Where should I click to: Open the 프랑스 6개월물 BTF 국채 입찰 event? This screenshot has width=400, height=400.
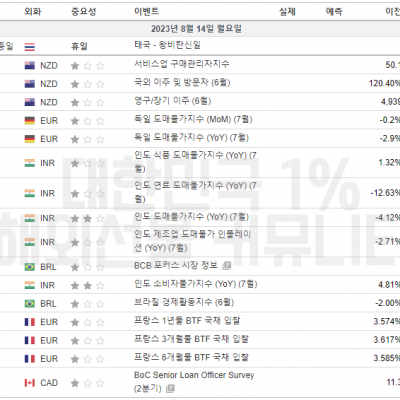tap(191, 357)
